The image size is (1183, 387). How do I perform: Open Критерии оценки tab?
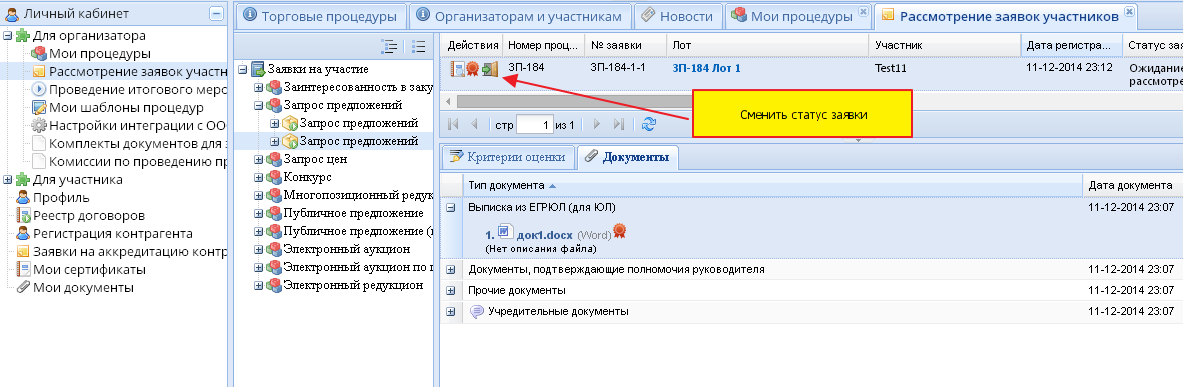(x=508, y=157)
